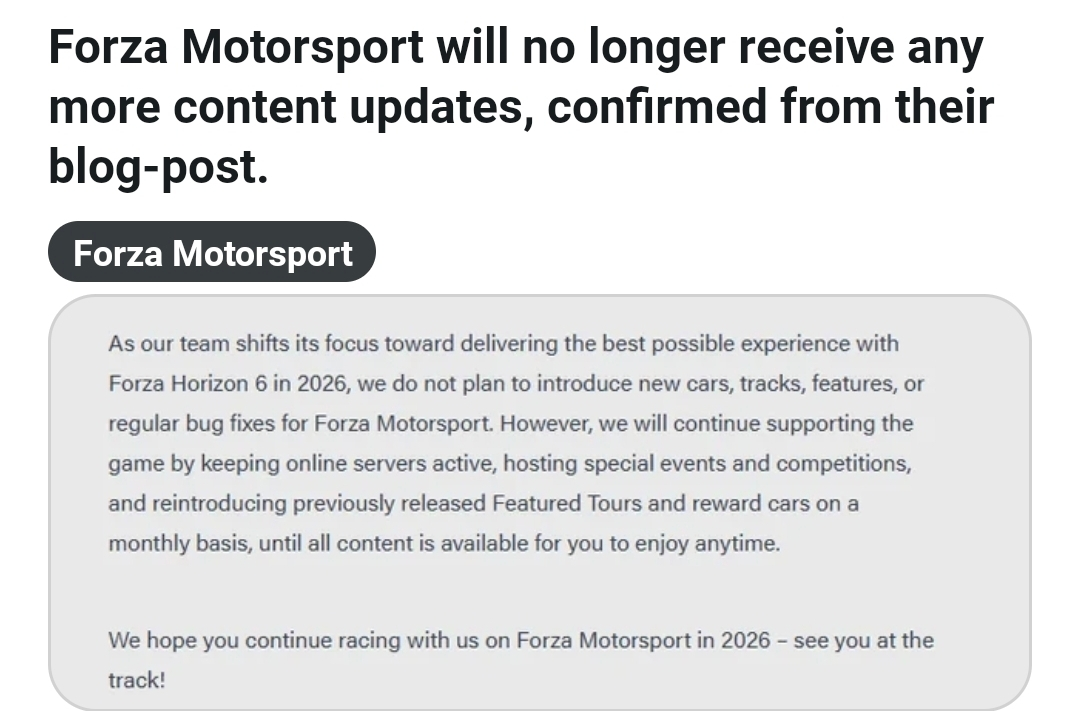Click 'hosting special events and competitions' text

point(707,463)
